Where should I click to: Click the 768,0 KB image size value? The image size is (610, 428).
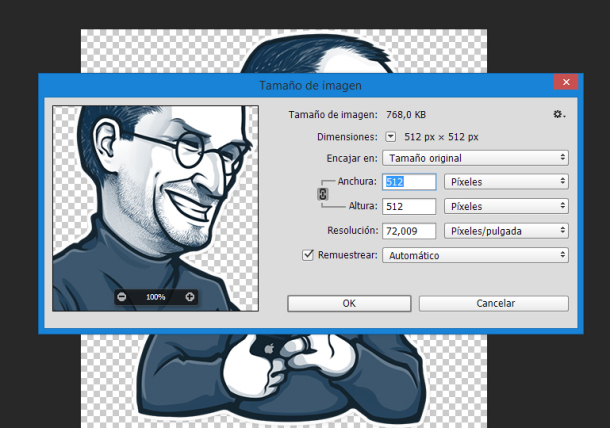tap(406, 115)
